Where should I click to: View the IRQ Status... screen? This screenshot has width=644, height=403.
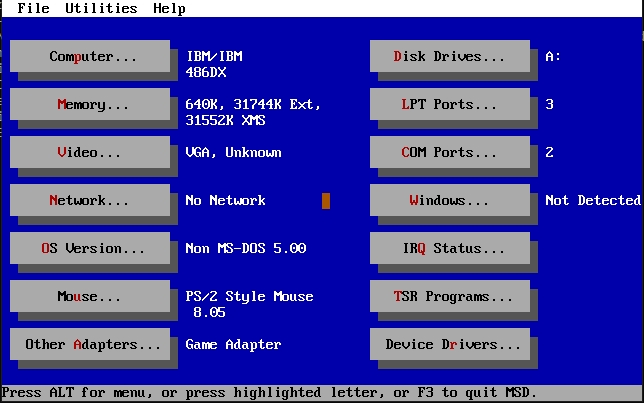(x=450, y=249)
